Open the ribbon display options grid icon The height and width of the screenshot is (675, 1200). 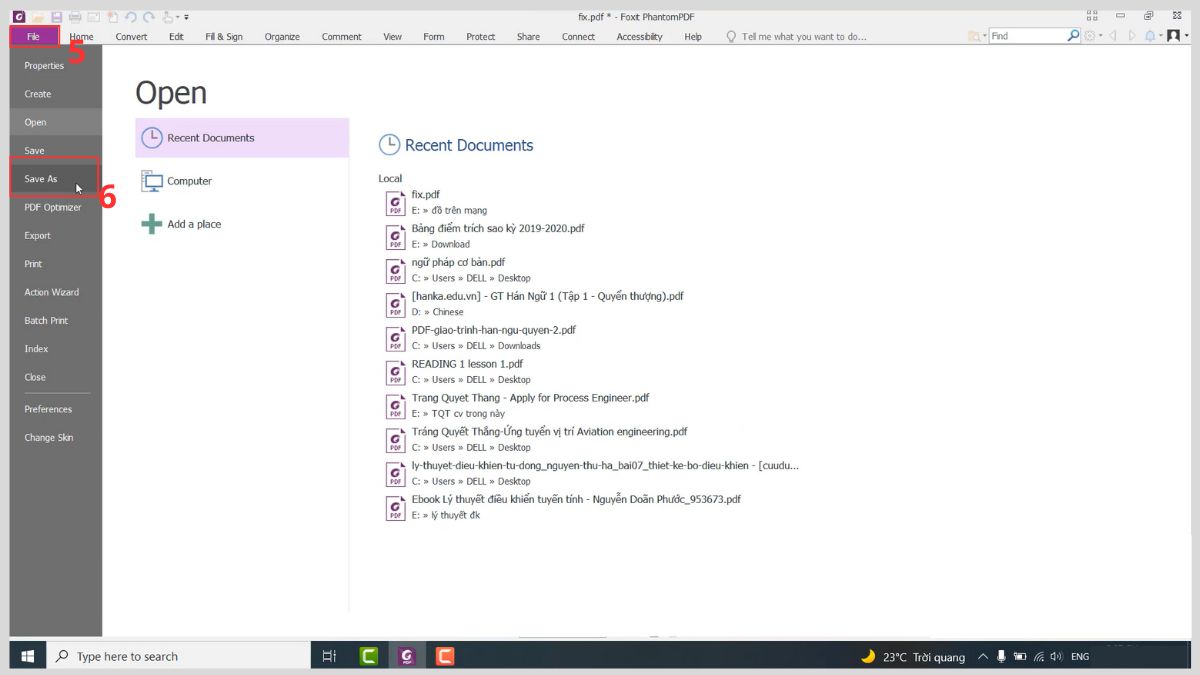(1092, 16)
